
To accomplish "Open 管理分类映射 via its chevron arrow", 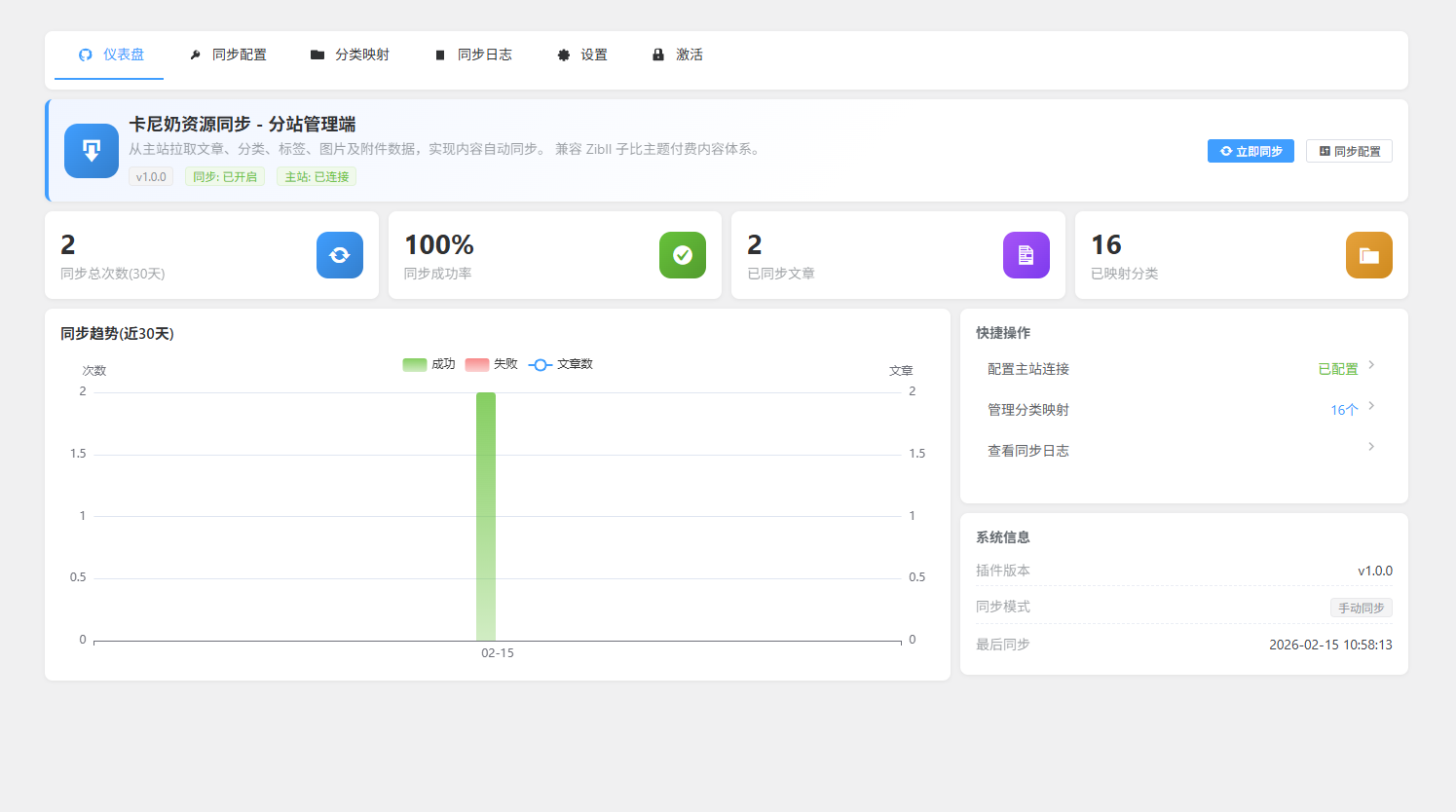I will click(1370, 406).
